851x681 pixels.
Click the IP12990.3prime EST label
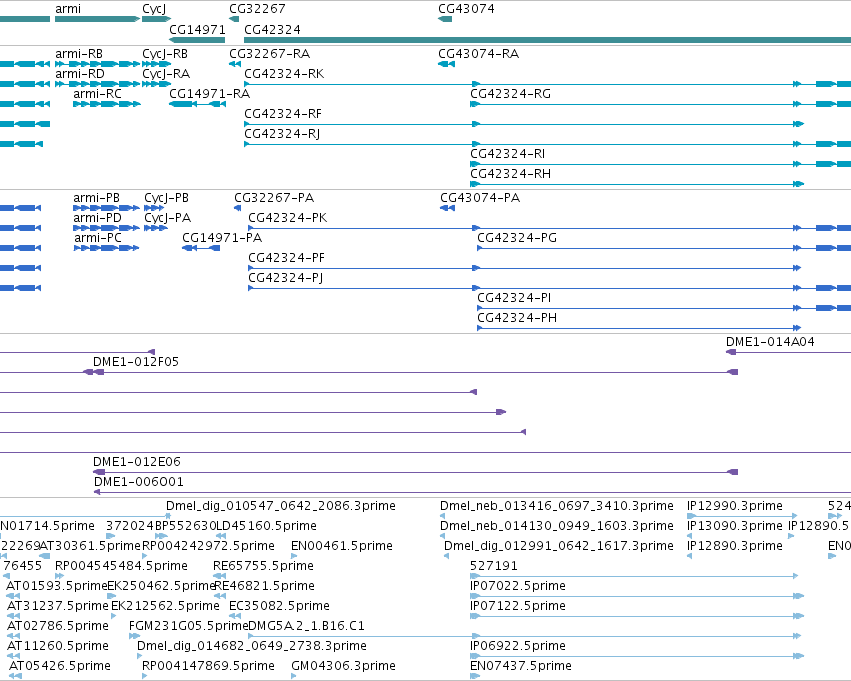[735, 506]
